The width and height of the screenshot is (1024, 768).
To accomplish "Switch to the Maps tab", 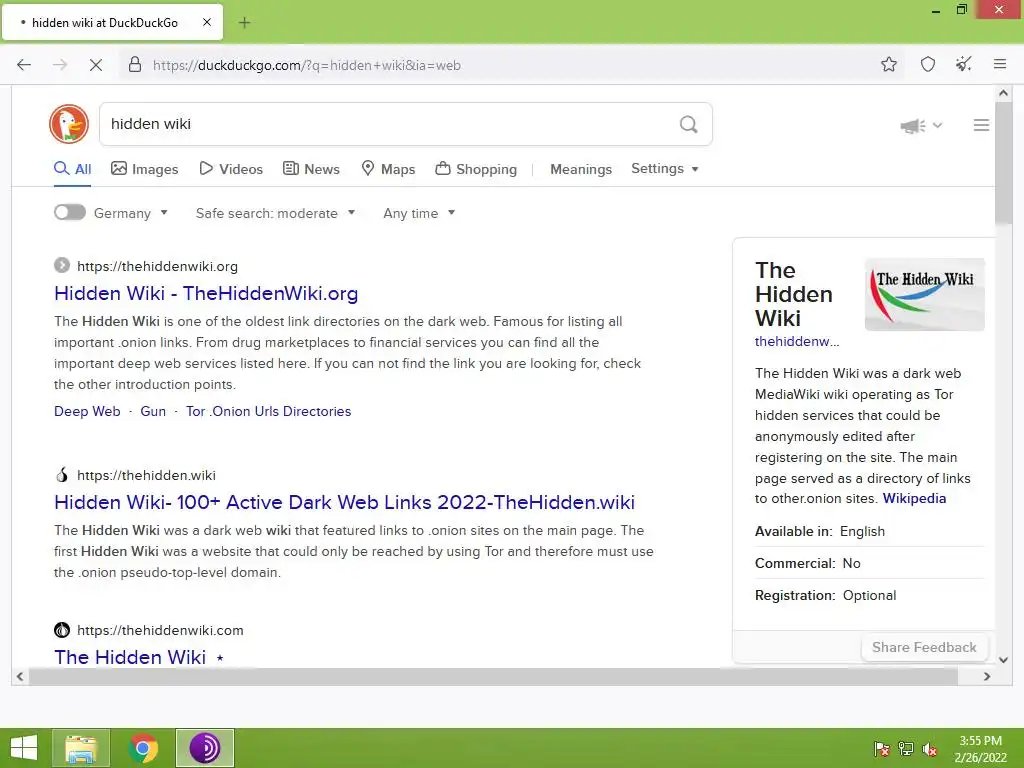I will point(389,168).
